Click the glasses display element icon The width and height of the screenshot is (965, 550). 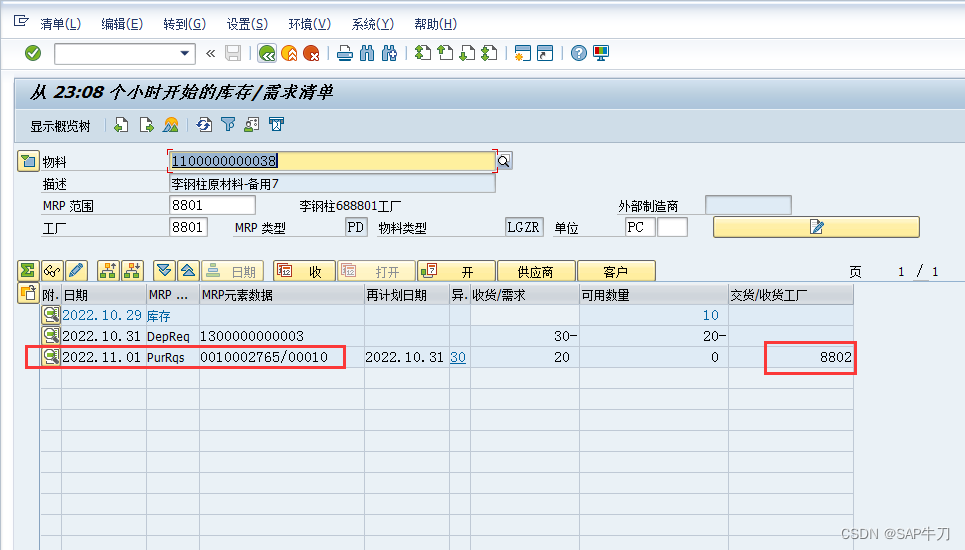[x=52, y=271]
